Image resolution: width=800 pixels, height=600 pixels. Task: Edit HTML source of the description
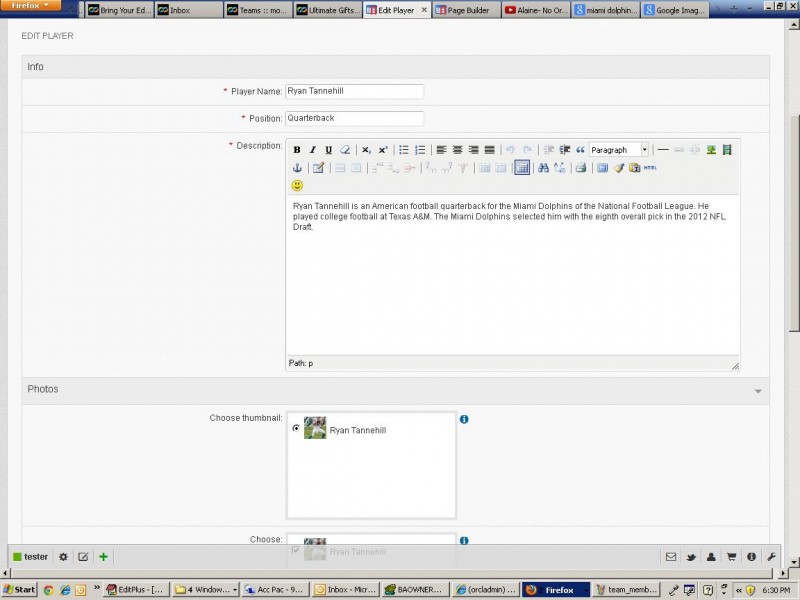650,168
